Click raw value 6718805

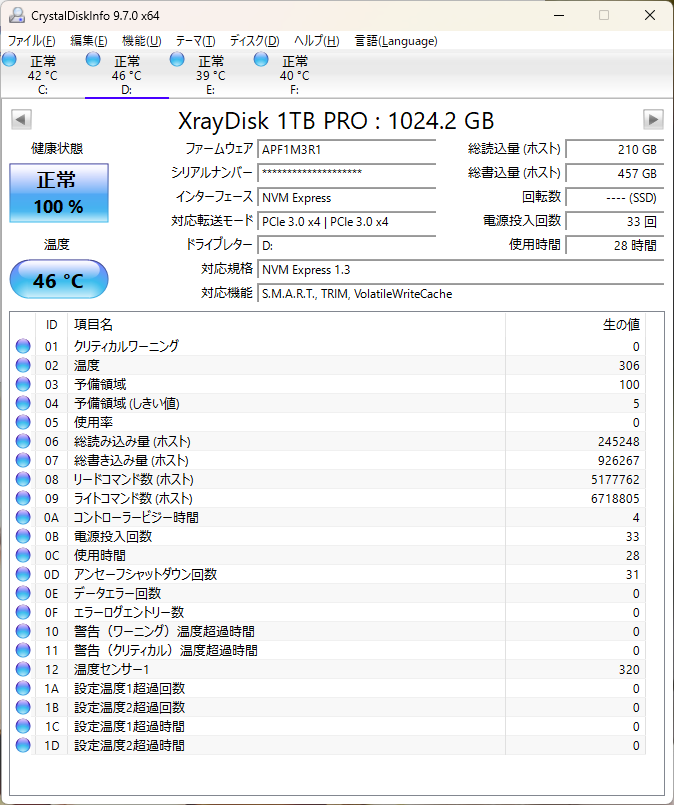click(x=615, y=499)
